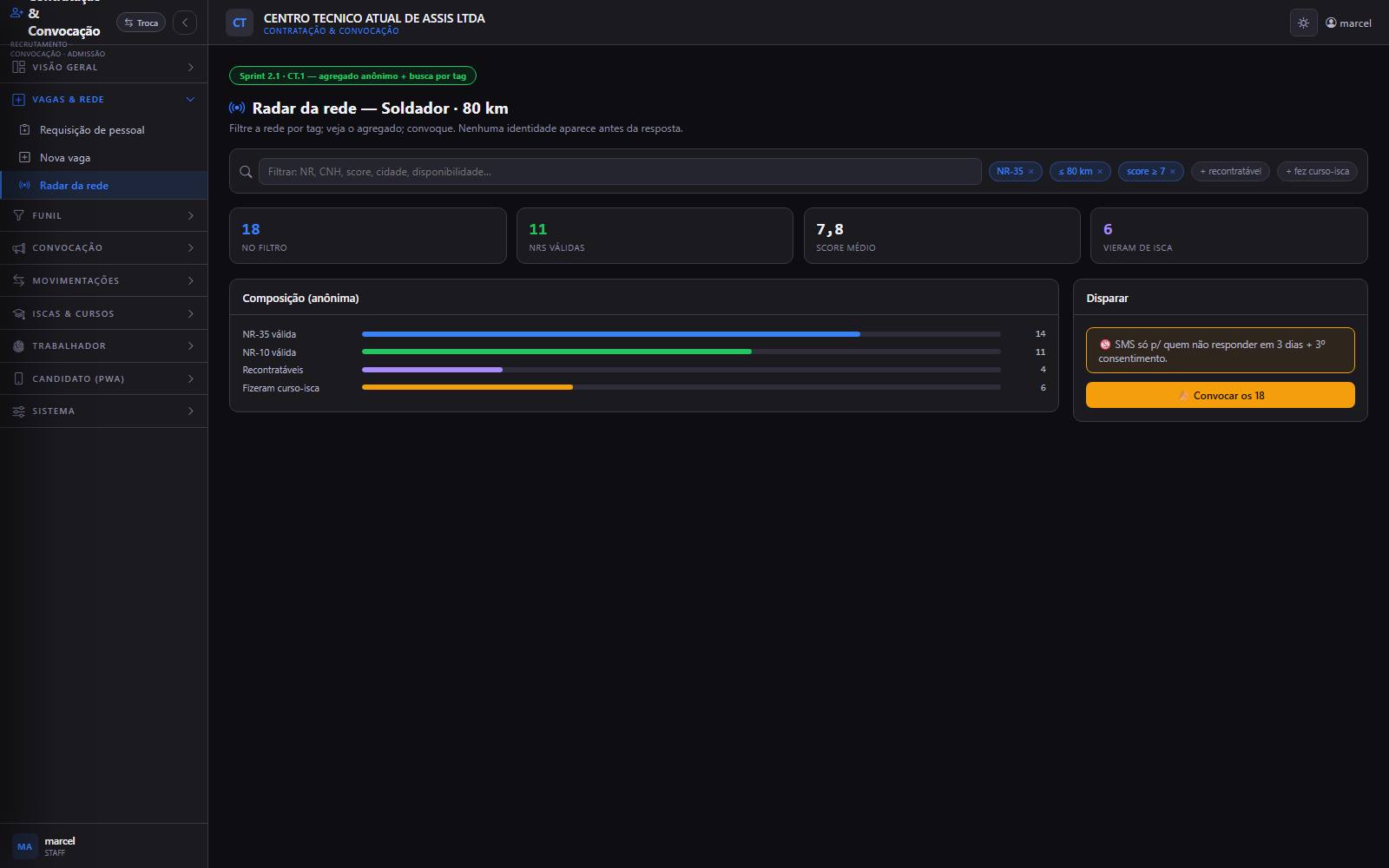Click the search magnifier icon
The height and width of the screenshot is (868, 1389).
[x=246, y=172]
